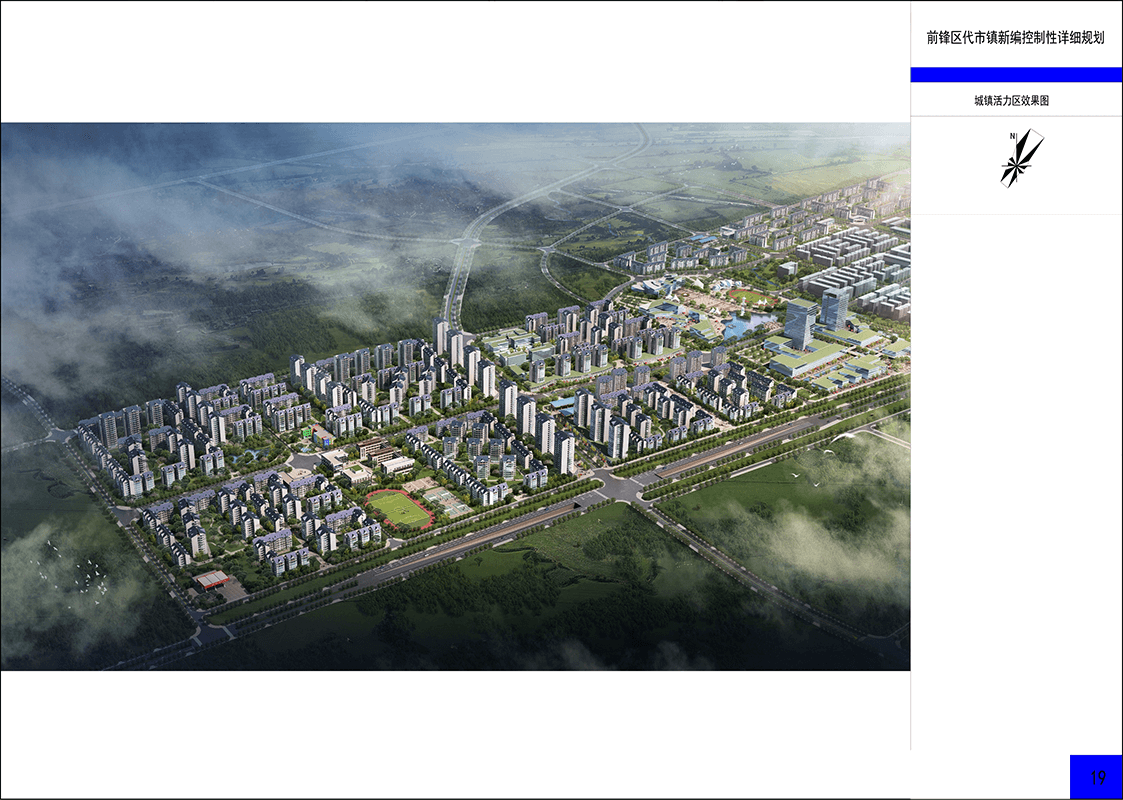Click the title 前锋区代市镇新编控制性详细规划
This screenshot has width=1123, height=800.
[1015, 38]
